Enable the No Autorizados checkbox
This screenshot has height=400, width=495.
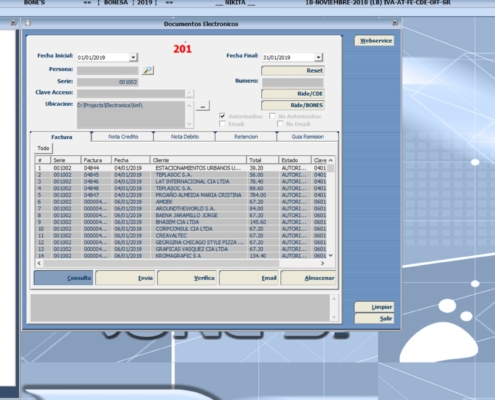(x=272, y=116)
